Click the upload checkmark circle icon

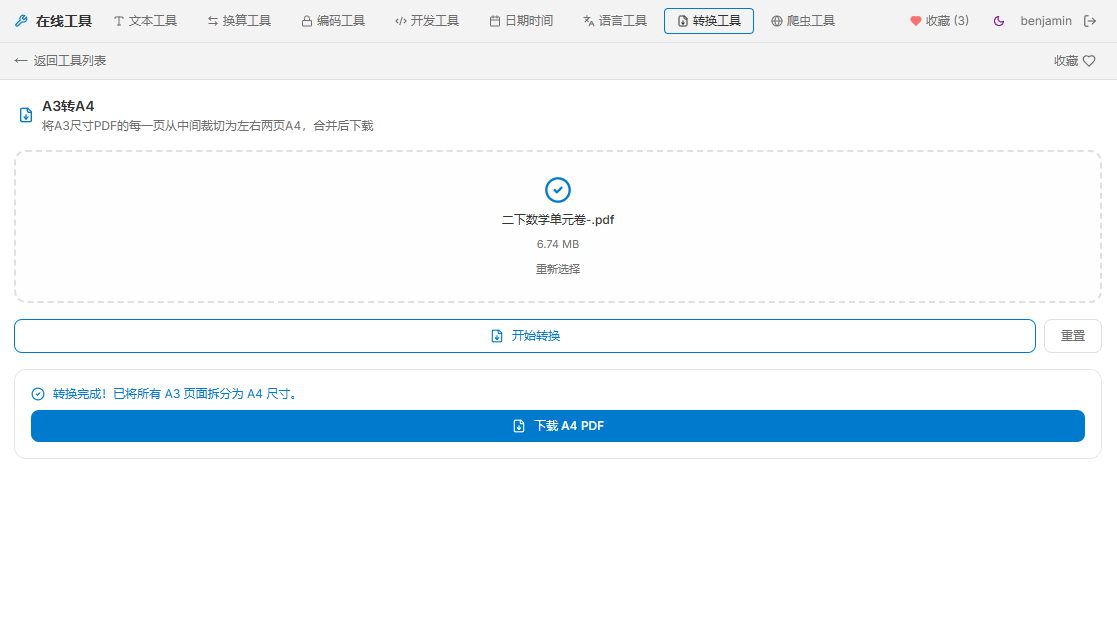coord(558,190)
